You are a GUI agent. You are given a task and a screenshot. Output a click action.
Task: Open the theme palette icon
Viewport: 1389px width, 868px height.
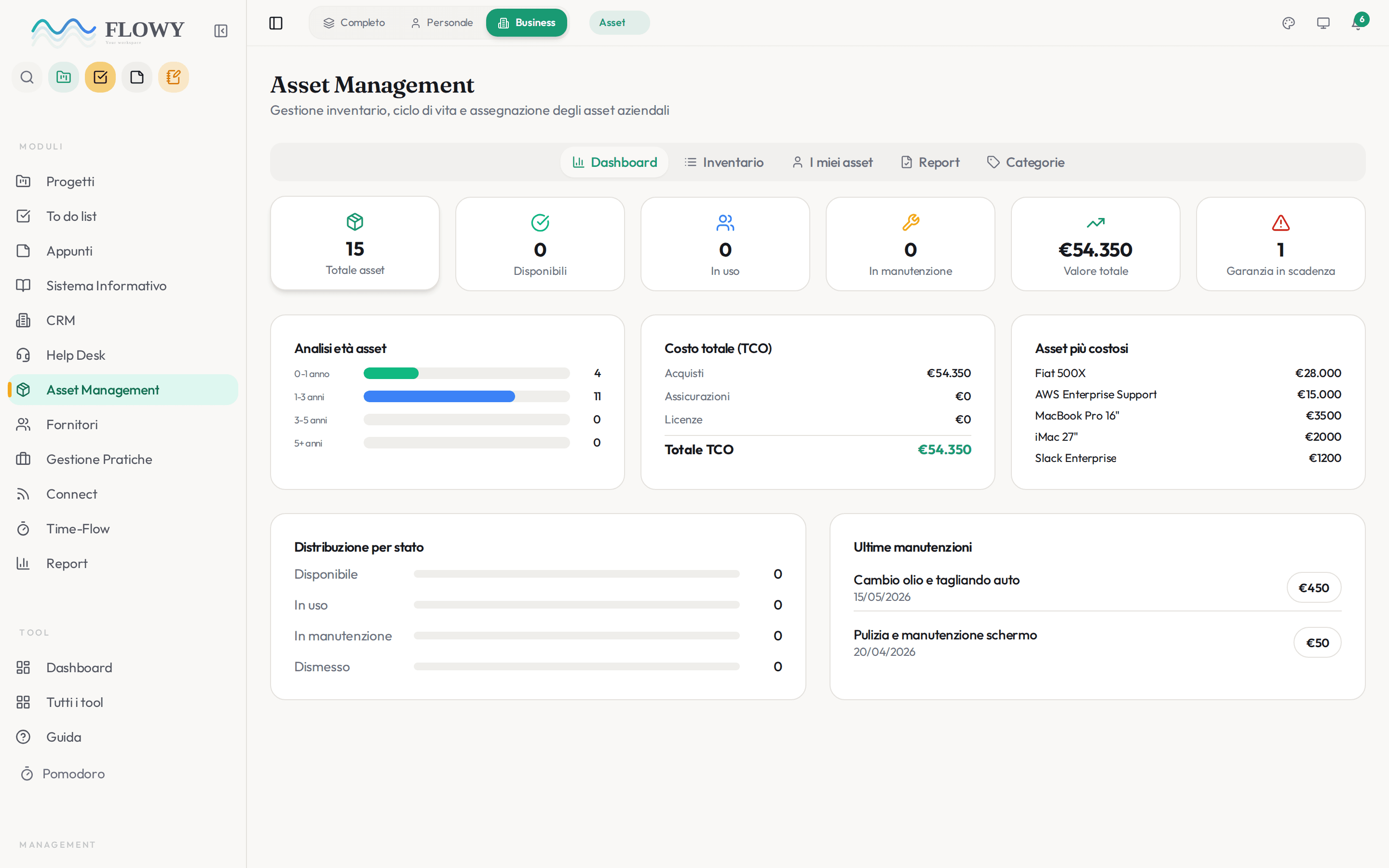(1289, 23)
